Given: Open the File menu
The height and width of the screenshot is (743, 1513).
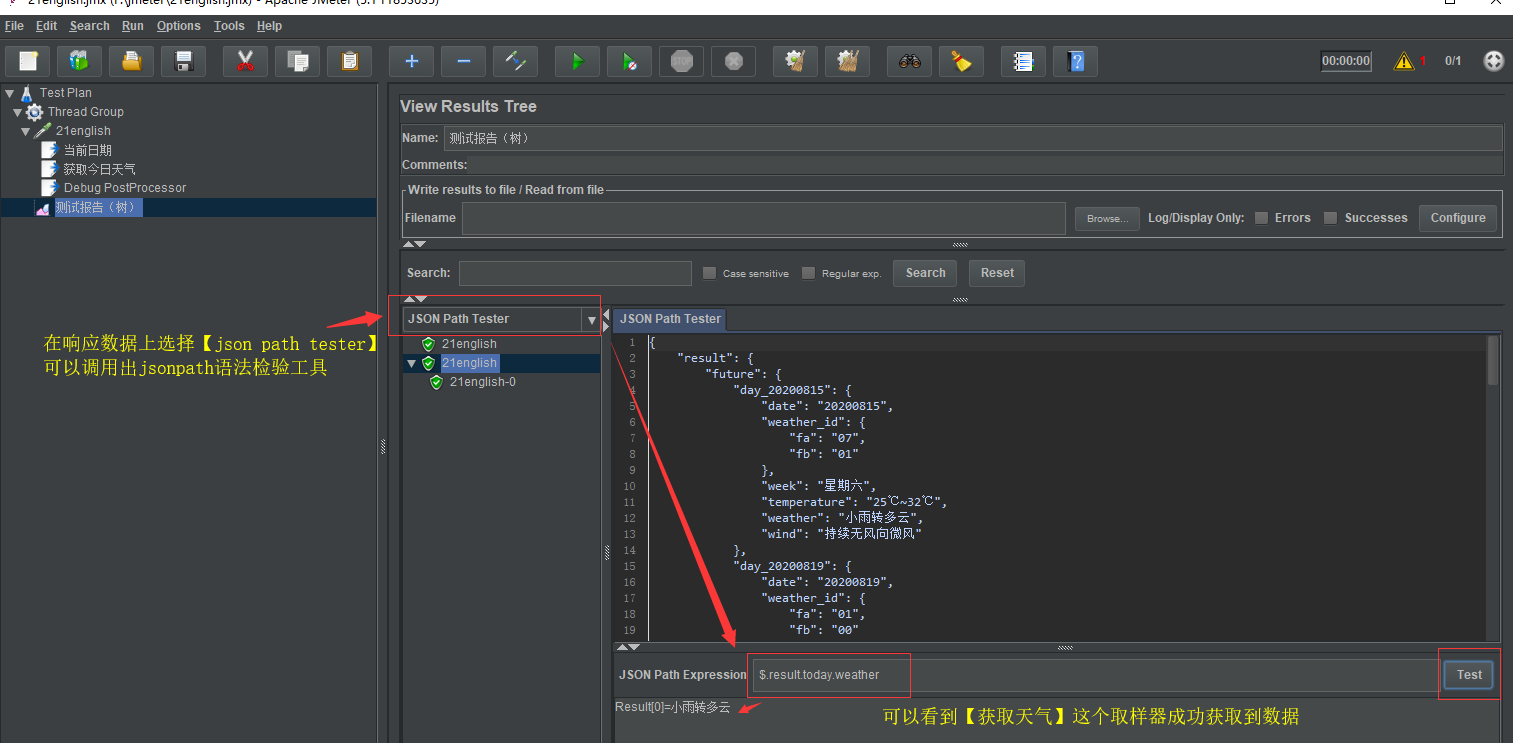Looking at the screenshot, I should click(14, 26).
